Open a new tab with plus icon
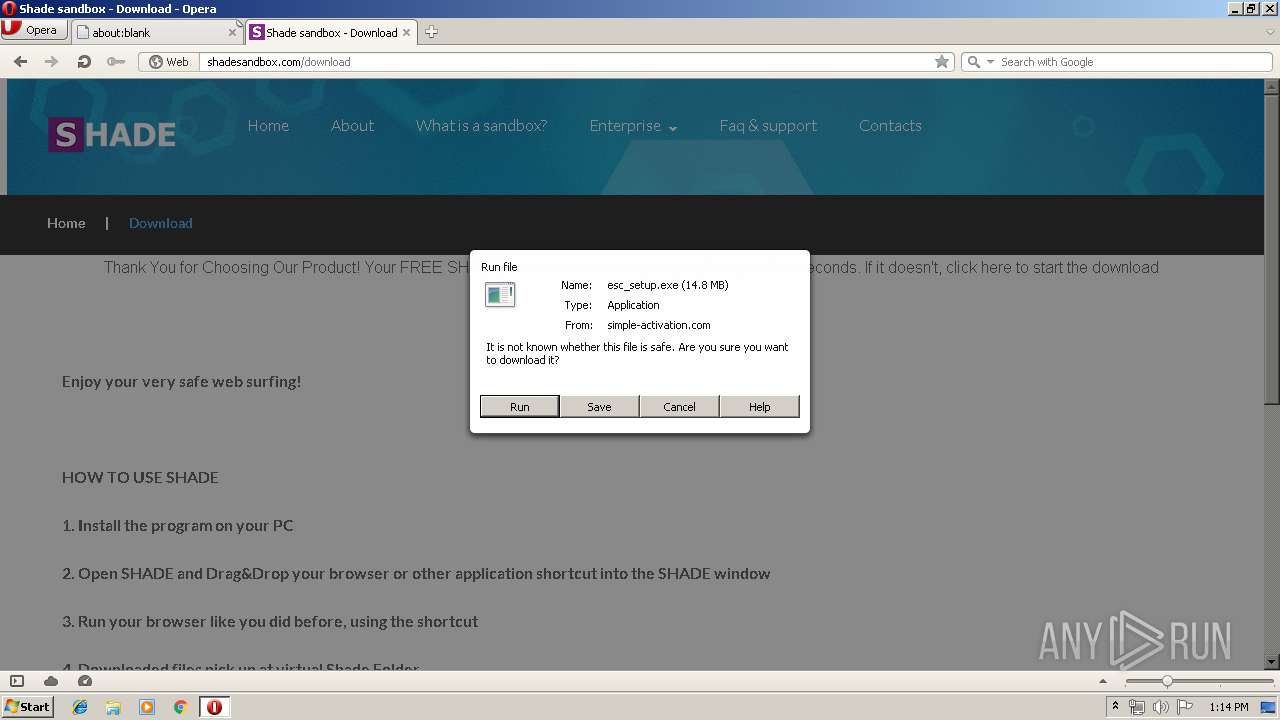Image resolution: width=1280 pixels, height=720 pixels. coord(431,32)
